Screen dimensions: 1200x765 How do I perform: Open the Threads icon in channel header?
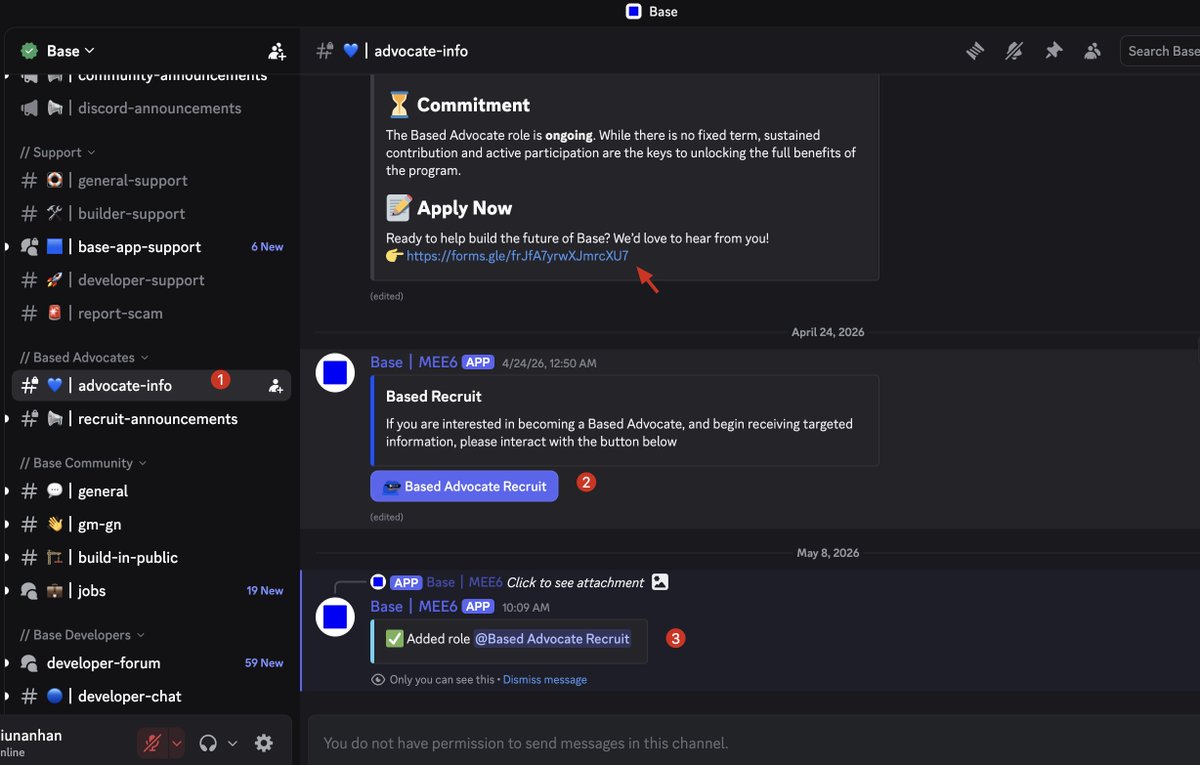click(x=975, y=51)
